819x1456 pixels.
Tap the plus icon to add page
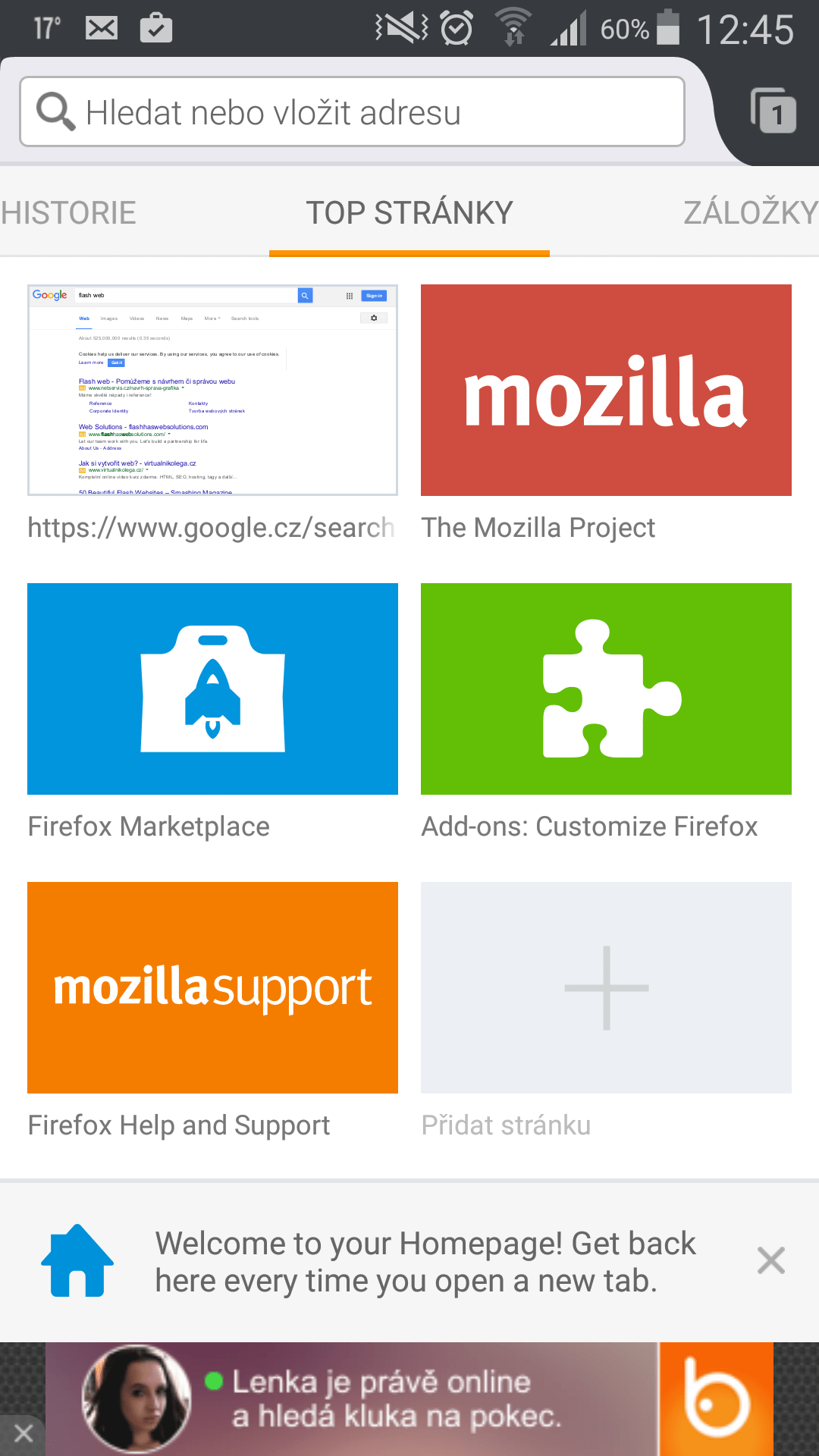coord(606,987)
